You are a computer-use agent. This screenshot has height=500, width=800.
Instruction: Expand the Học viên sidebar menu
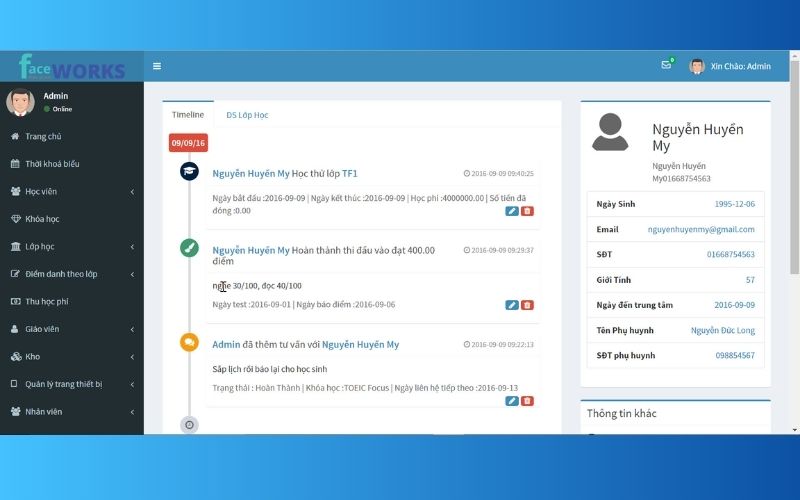click(70, 191)
